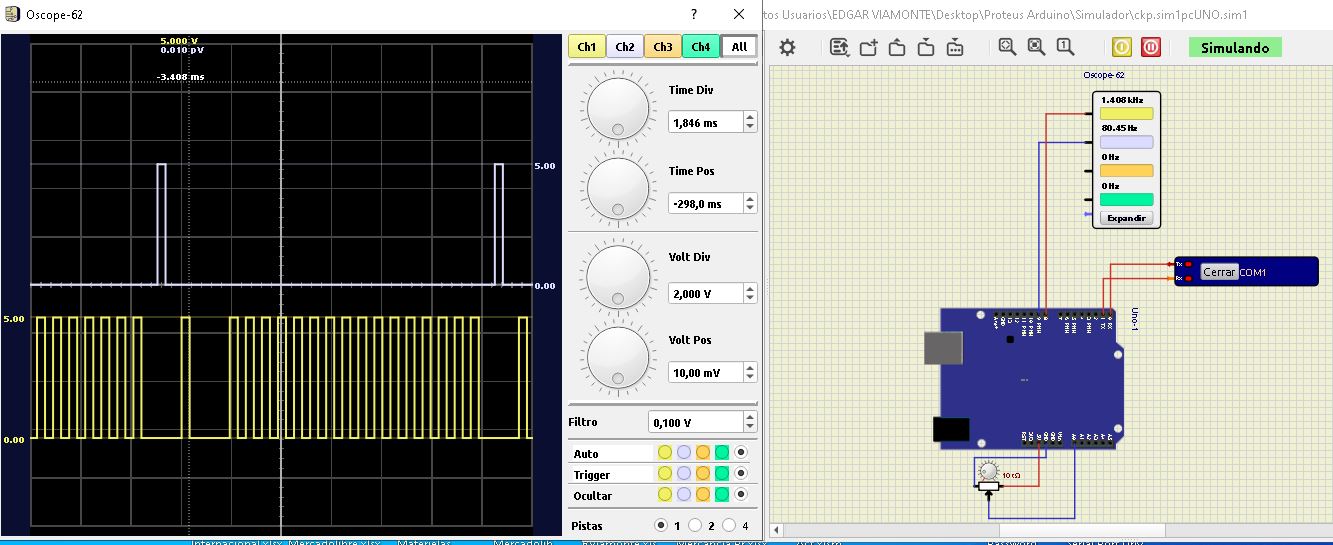1333x545 pixels.
Task: Click the yellow Trigger channel swatch
Action: tap(665, 474)
